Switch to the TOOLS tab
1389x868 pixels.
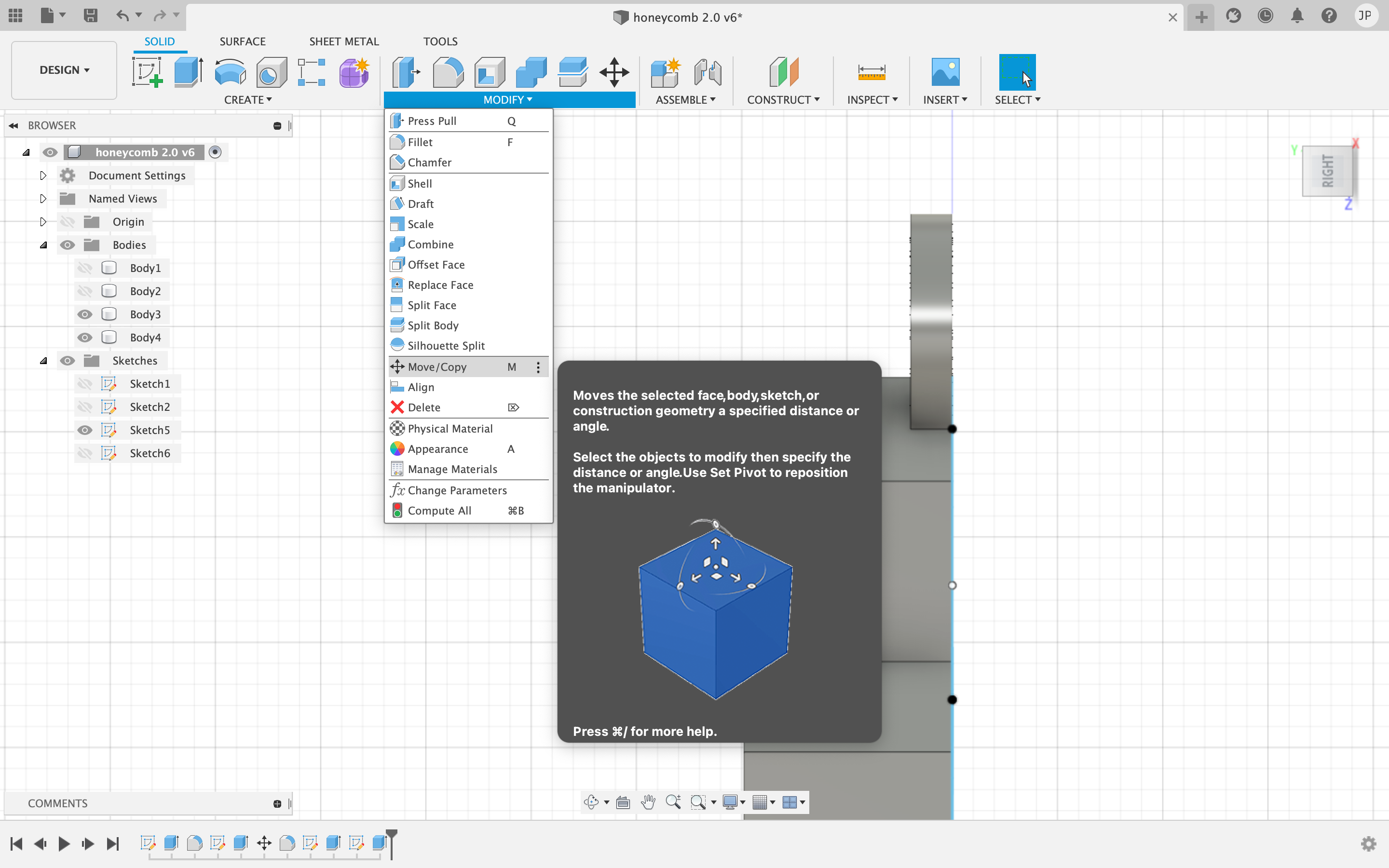pos(440,41)
